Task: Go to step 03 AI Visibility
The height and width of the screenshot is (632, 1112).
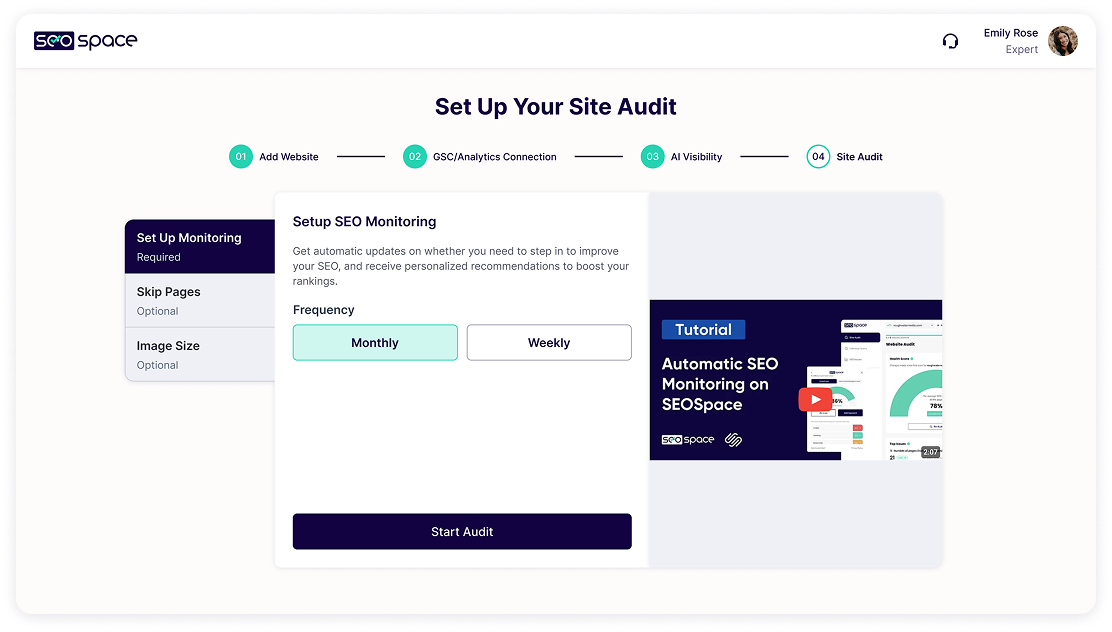Action: click(x=682, y=157)
